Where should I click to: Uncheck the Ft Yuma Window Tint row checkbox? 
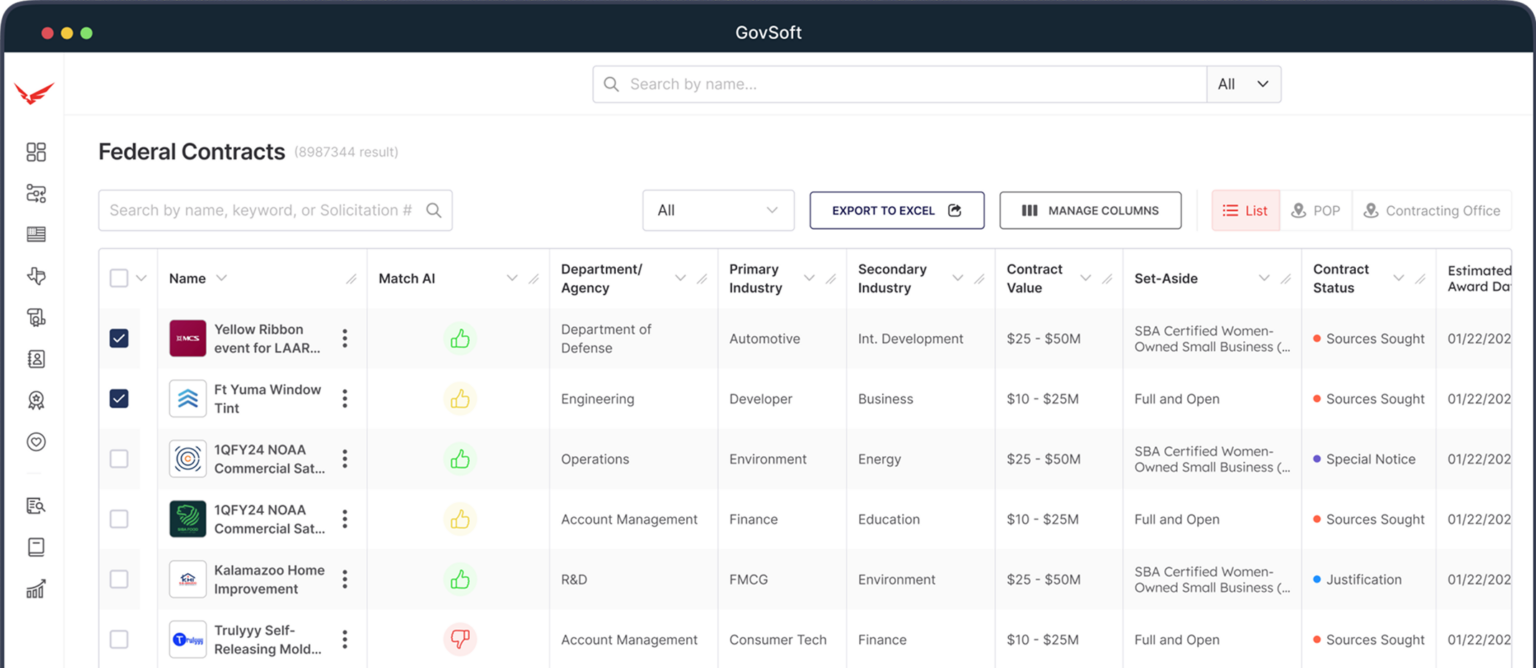(x=119, y=398)
